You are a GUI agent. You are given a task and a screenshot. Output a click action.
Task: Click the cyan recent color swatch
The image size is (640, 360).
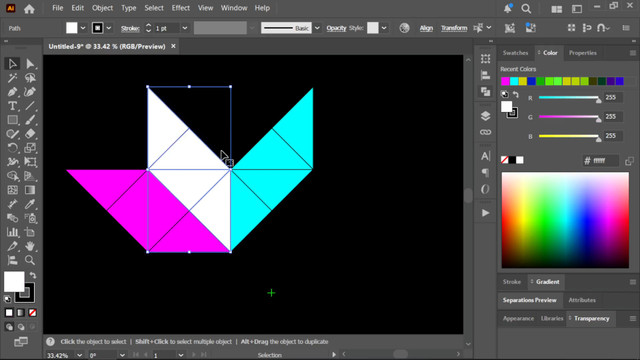pos(514,81)
